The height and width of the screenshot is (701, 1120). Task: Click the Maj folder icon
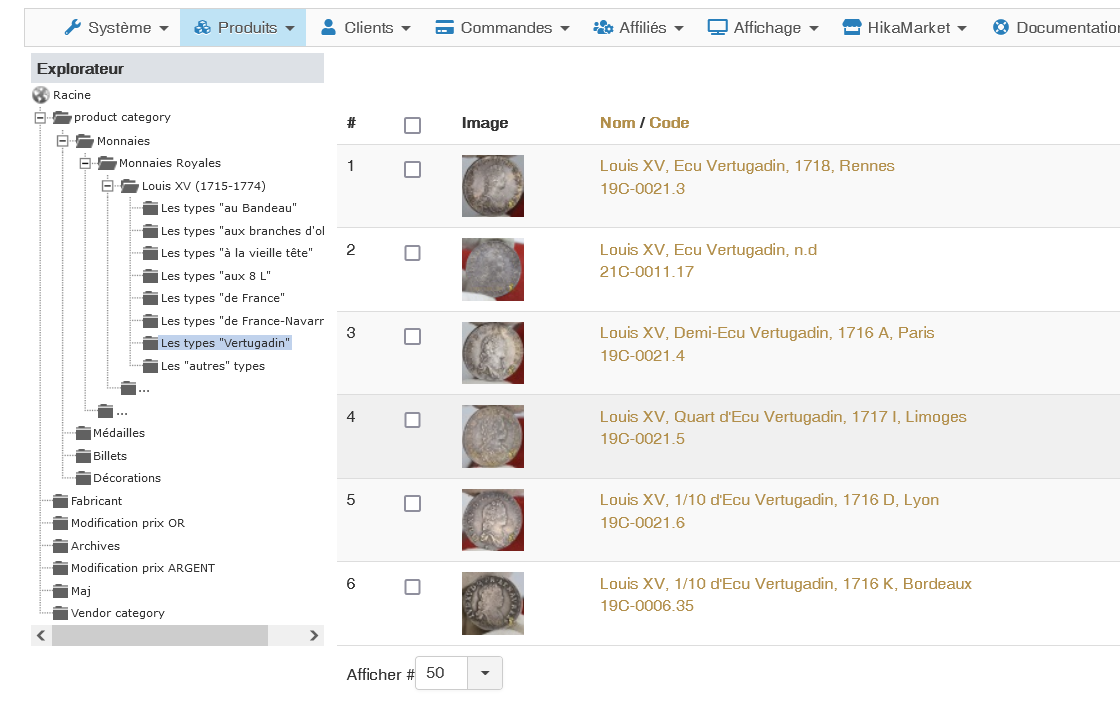point(61,591)
